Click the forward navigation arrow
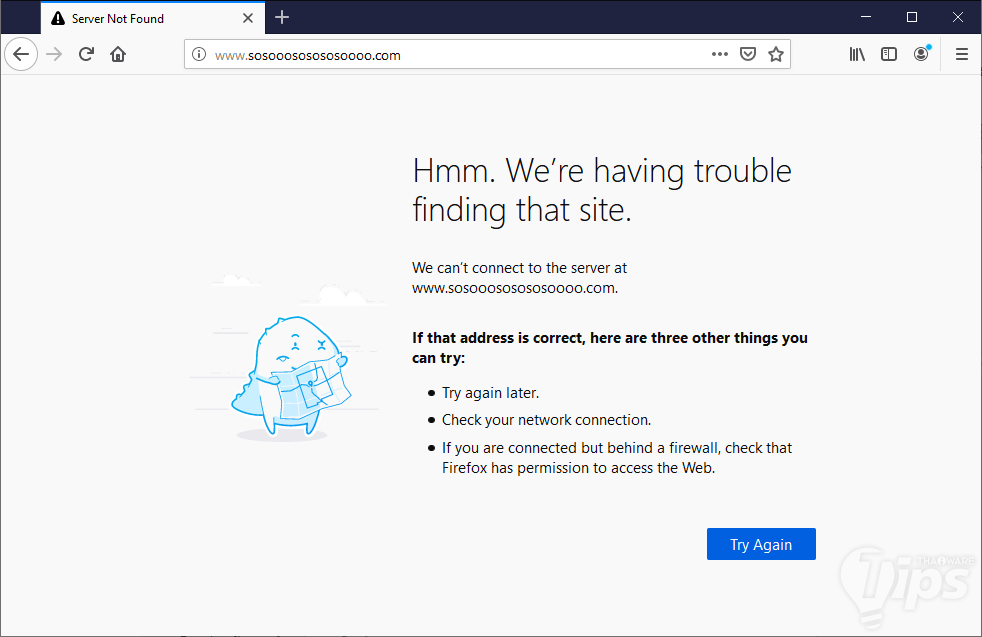This screenshot has width=982, height=637. pyautogui.click(x=54, y=55)
